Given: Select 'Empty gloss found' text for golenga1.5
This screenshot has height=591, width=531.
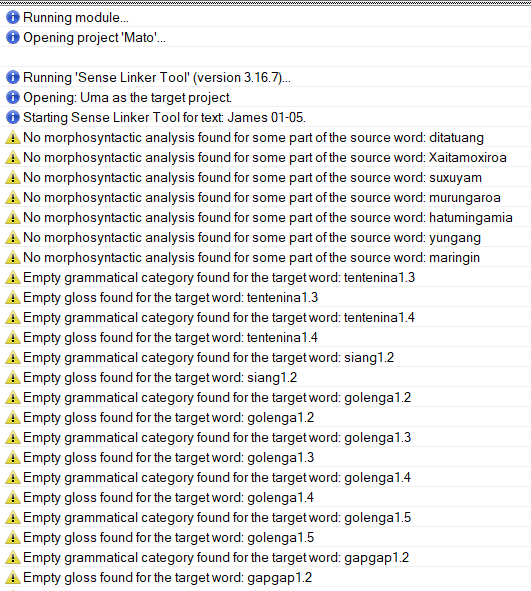Looking at the screenshot, I should [x=168, y=537].
